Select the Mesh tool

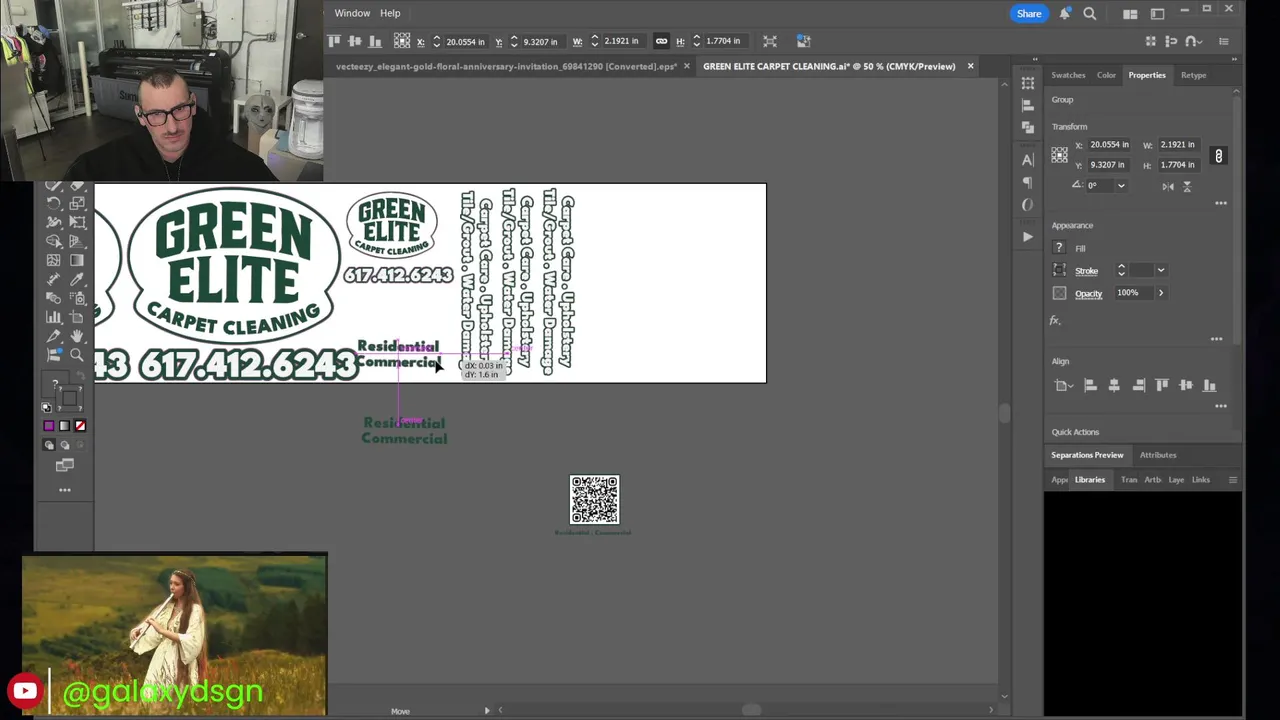pyautogui.click(x=53, y=260)
